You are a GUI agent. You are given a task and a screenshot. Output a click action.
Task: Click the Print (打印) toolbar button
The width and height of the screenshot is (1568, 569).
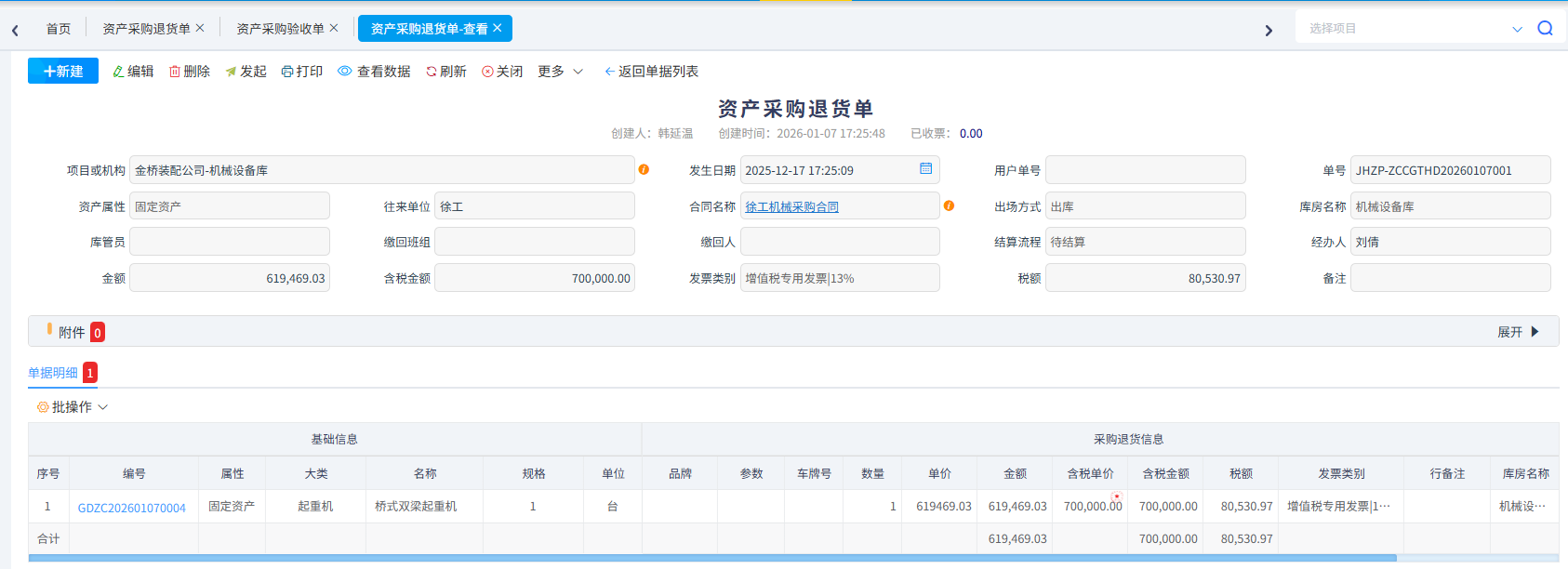(302, 72)
